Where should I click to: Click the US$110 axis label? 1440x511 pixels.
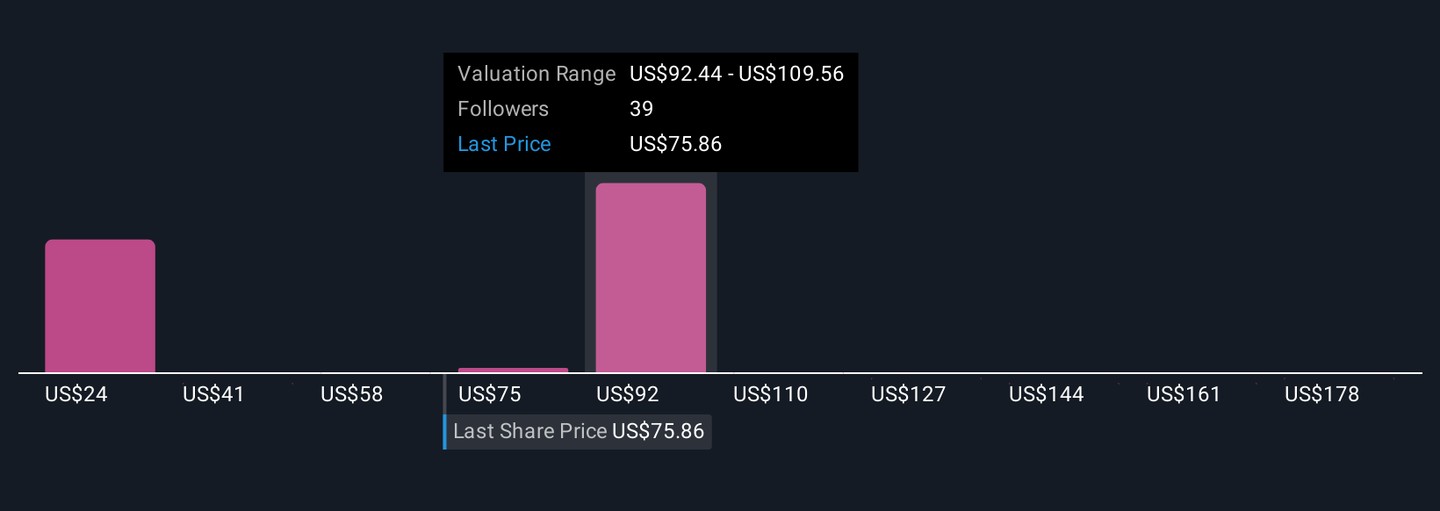point(770,394)
